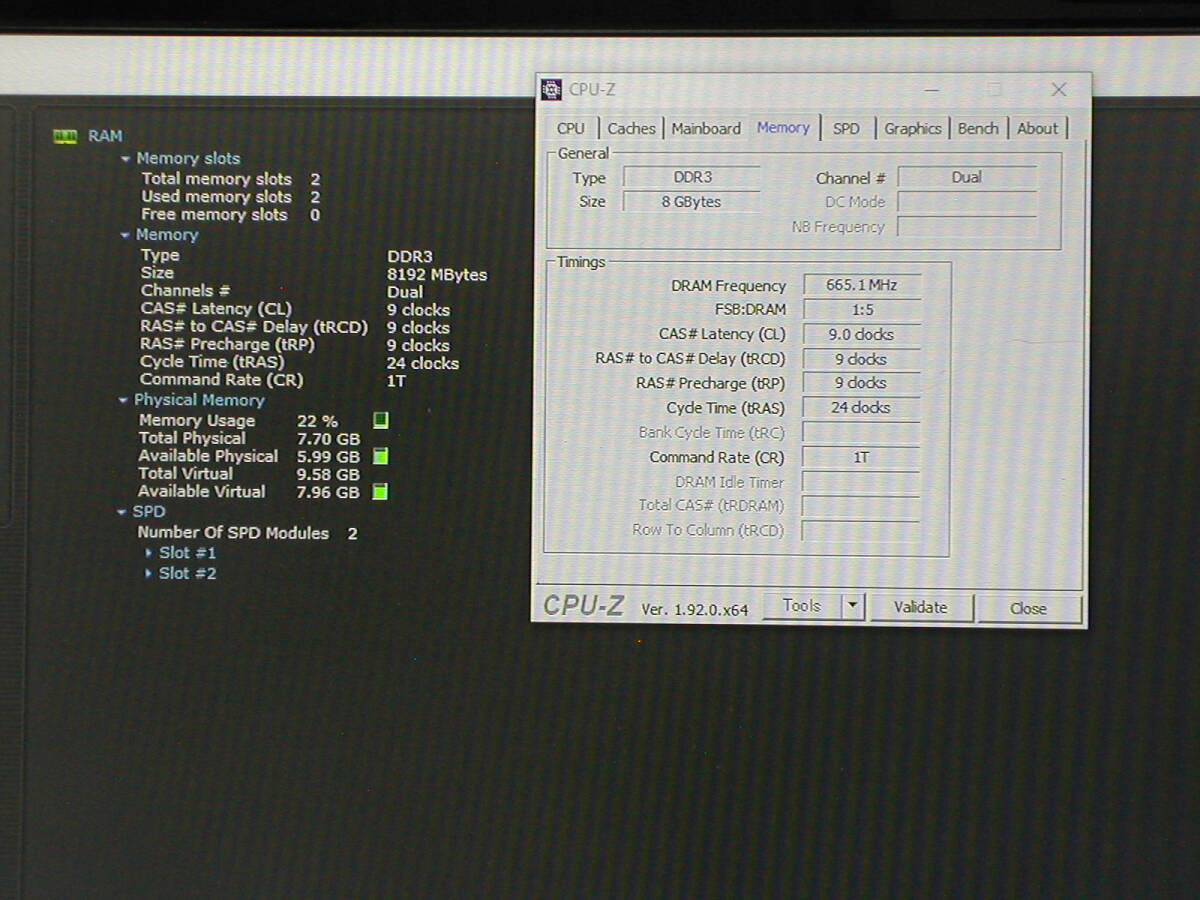Collapse the Physical Memory section
Image resolution: width=1200 pixels, height=900 pixels.
124,400
